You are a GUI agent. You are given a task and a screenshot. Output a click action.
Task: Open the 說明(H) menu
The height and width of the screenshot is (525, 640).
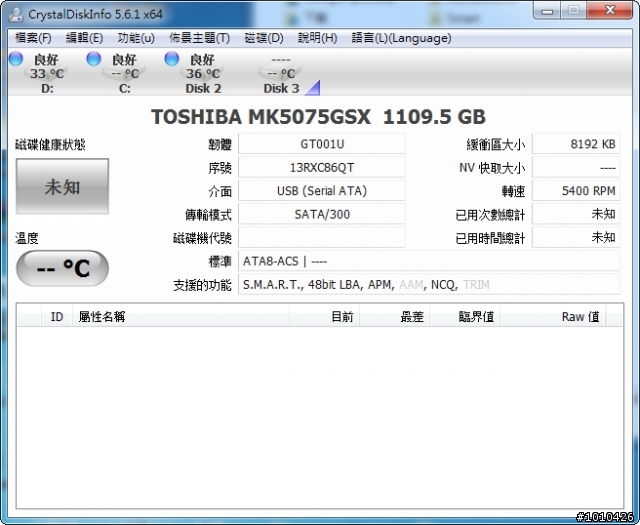point(318,38)
